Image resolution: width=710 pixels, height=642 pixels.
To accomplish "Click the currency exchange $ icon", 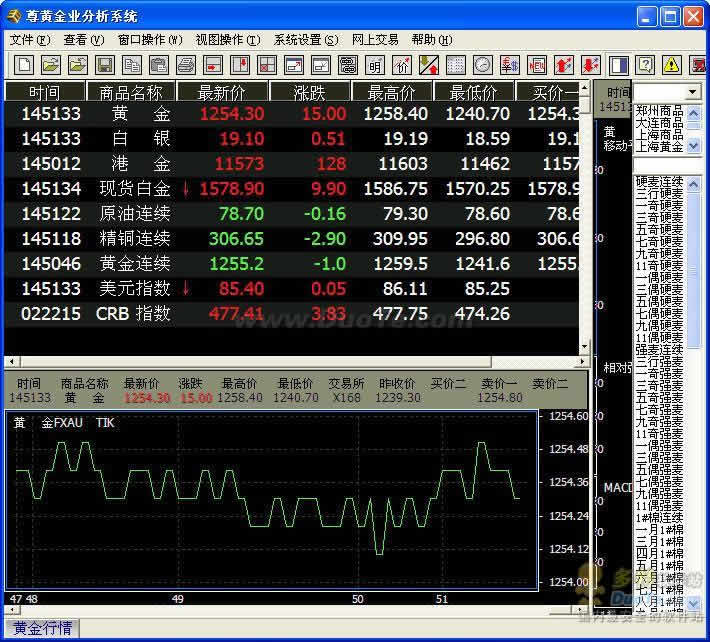I will [509, 66].
